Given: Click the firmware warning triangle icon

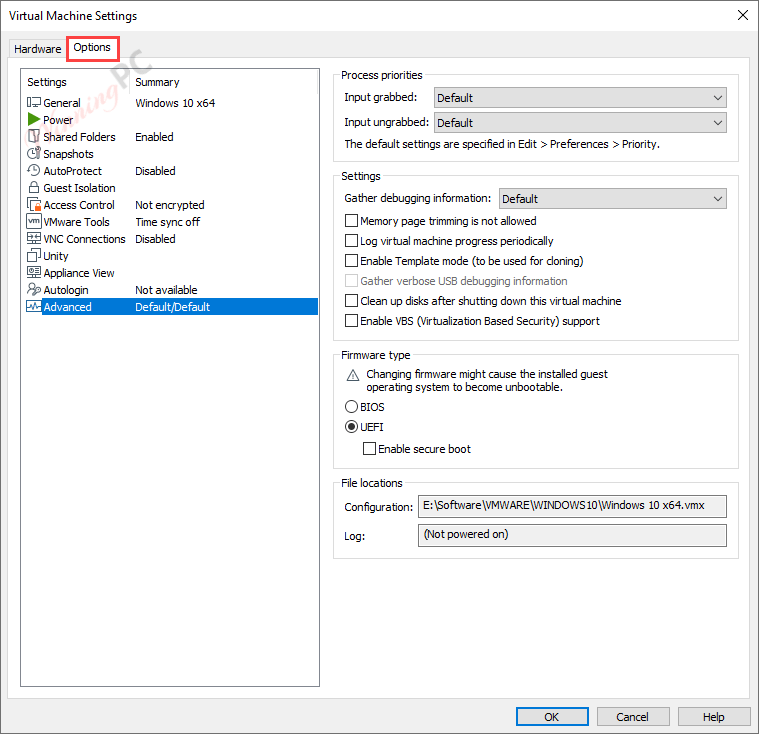Looking at the screenshot, I should (353, 375).
